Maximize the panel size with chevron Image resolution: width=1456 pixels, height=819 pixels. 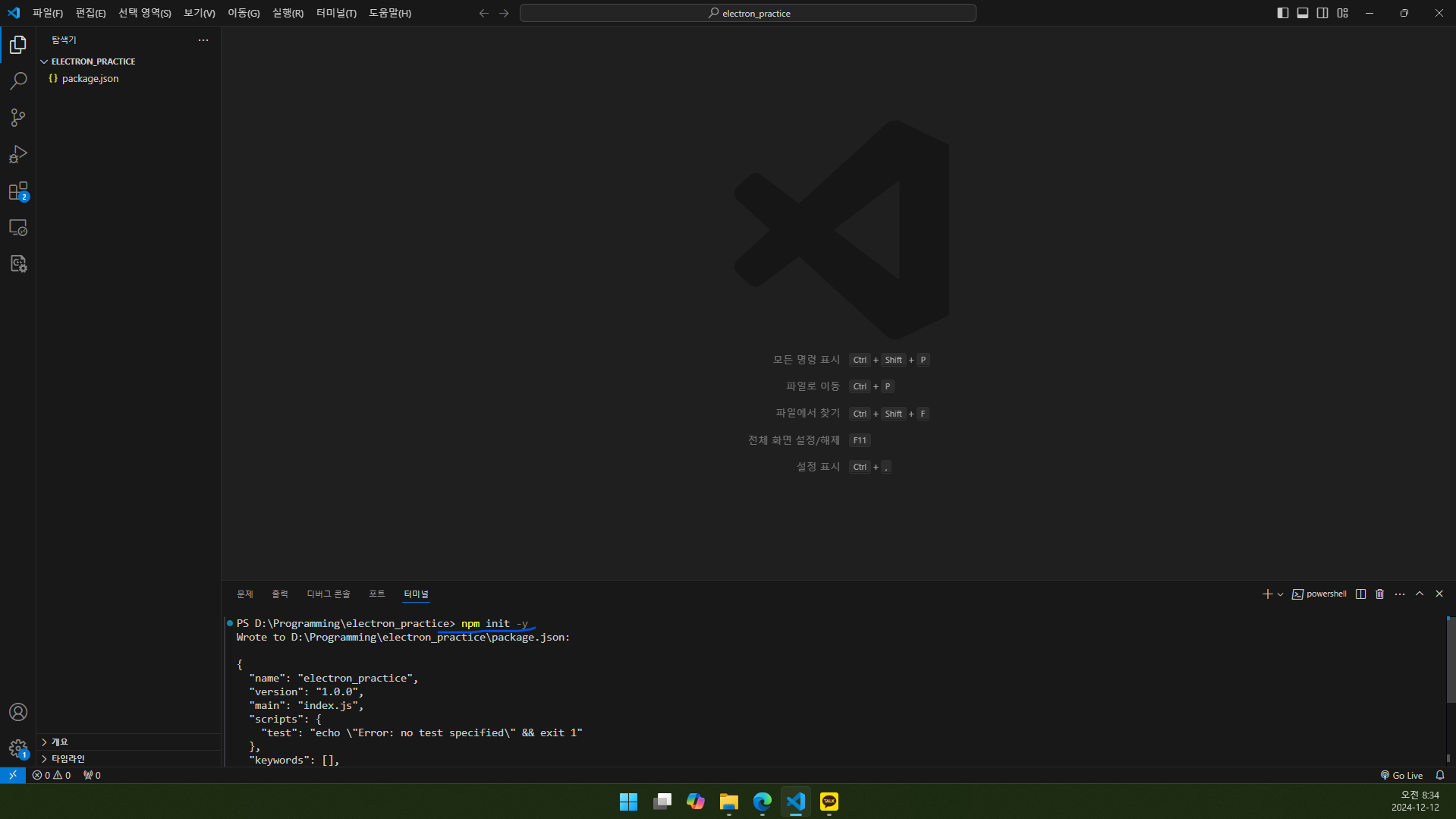click(x=1420, y=594)
